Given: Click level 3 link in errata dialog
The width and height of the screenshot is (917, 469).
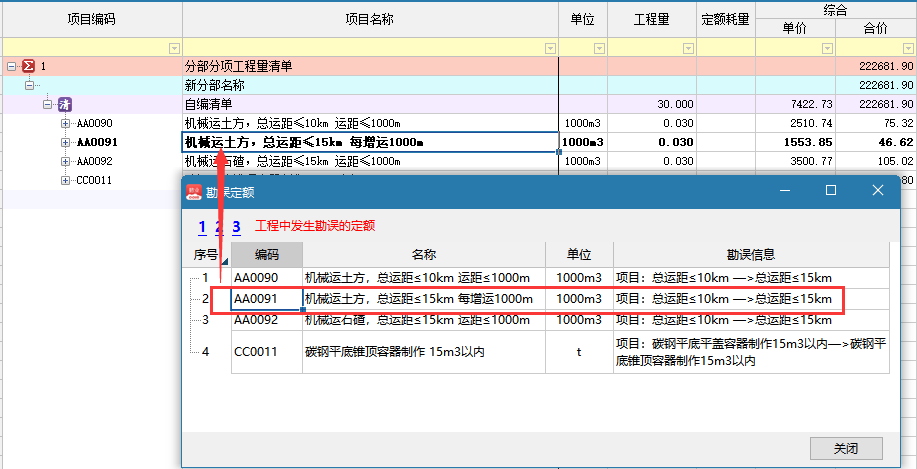Looking at the screenshot, I should (x=236, y=227).
